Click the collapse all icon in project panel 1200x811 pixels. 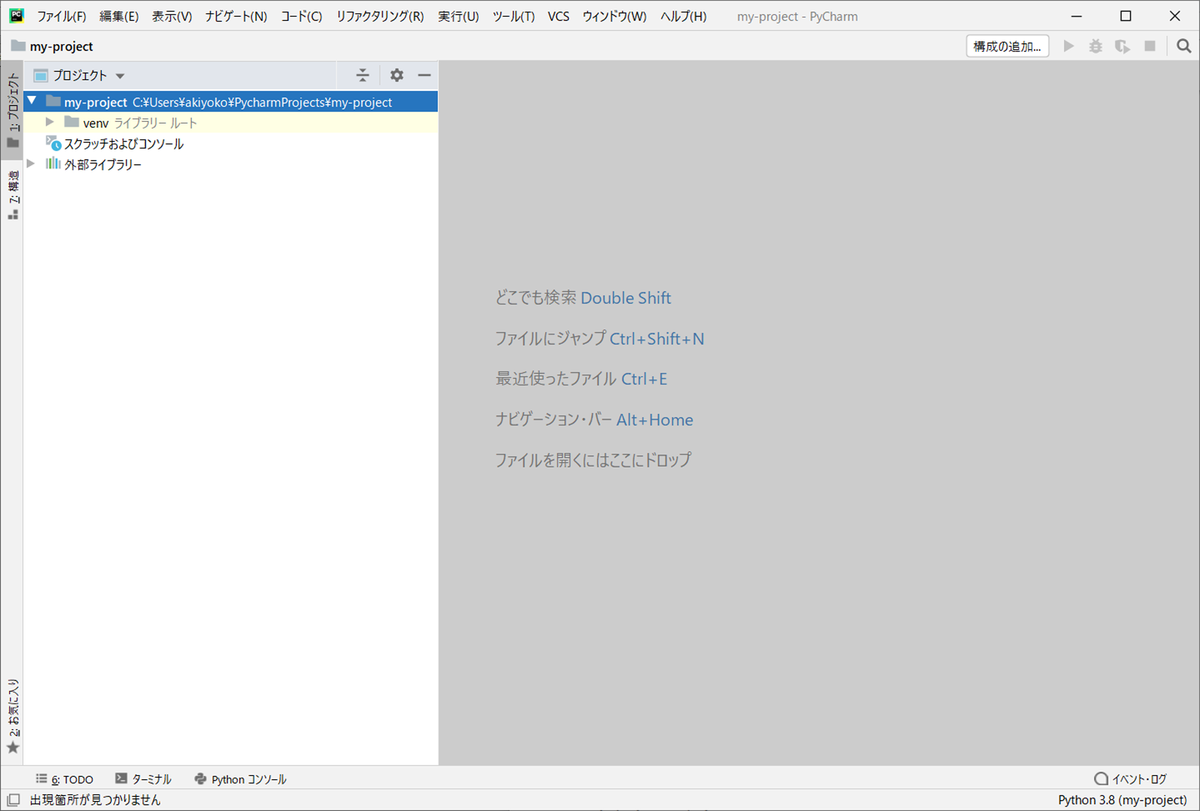[x=363, y=75]
